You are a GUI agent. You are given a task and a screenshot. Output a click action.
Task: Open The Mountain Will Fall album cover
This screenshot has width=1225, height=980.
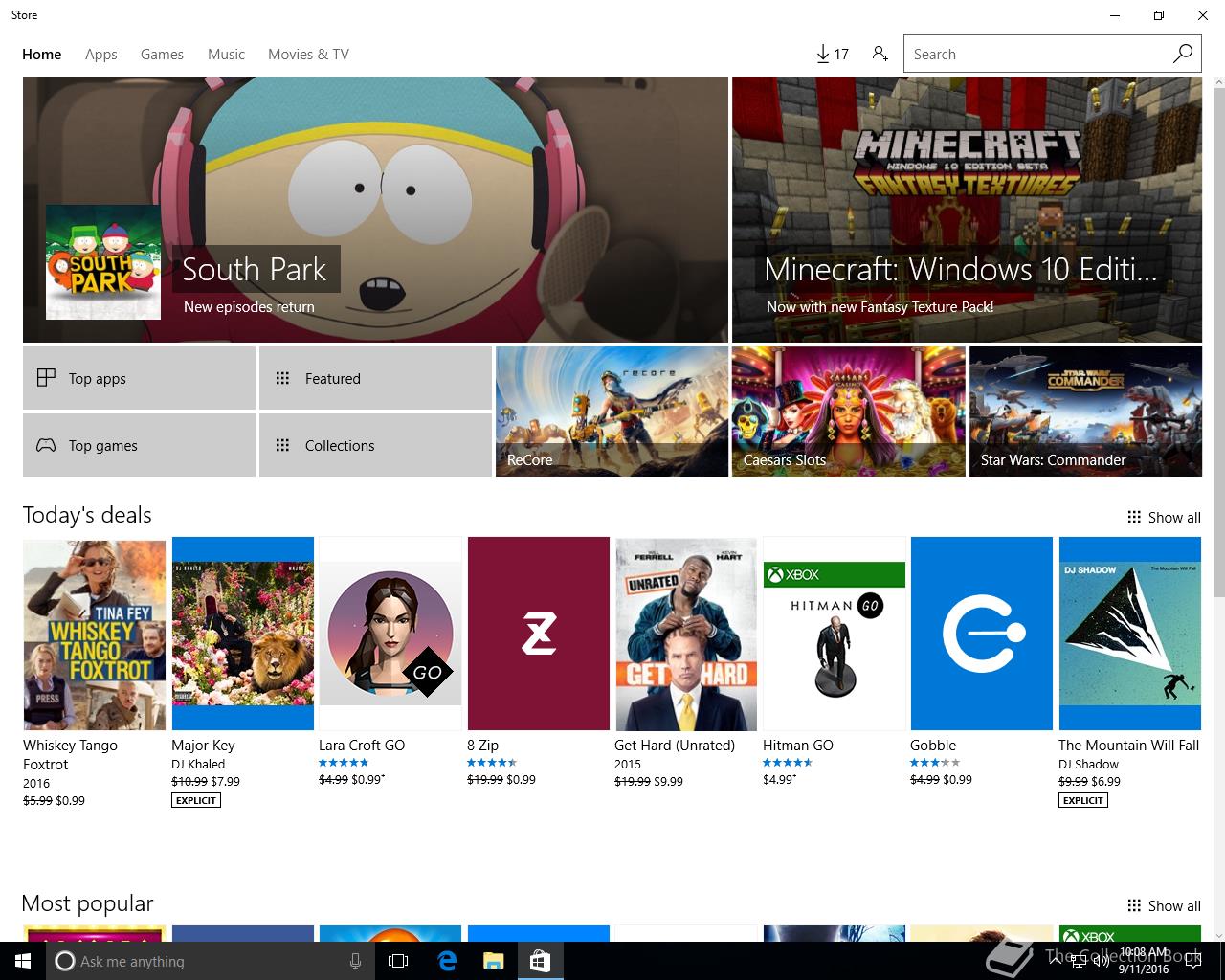[x=1129, y=635]
